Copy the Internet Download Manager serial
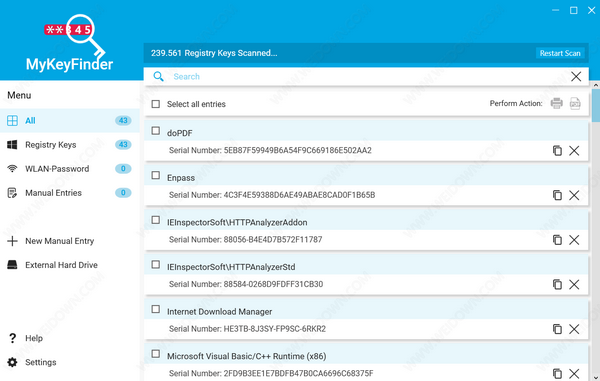The image size is (600, 381). click(557, 329)
